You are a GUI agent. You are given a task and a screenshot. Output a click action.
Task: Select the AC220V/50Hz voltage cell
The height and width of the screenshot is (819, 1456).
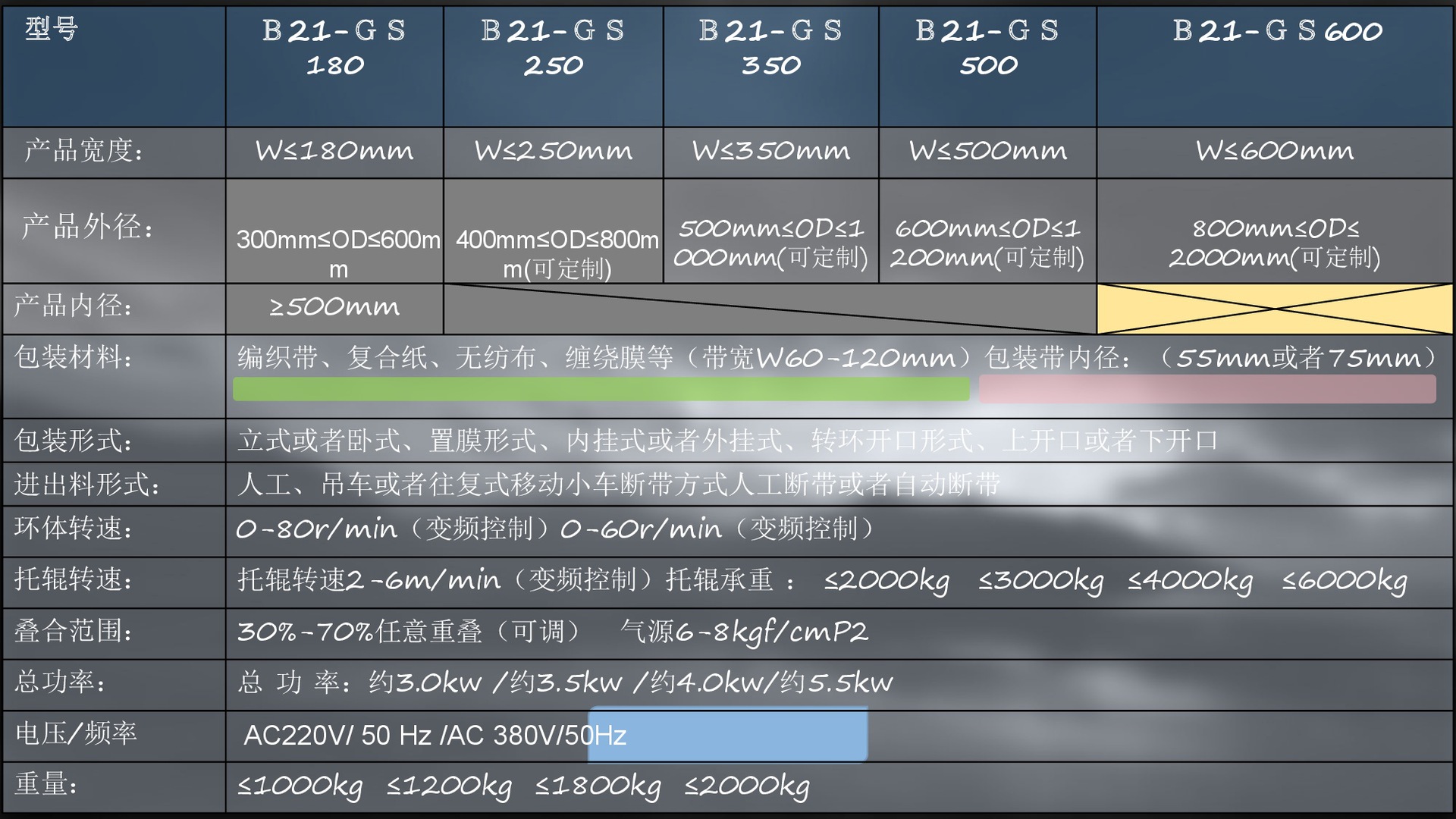(x=436, y=734)
